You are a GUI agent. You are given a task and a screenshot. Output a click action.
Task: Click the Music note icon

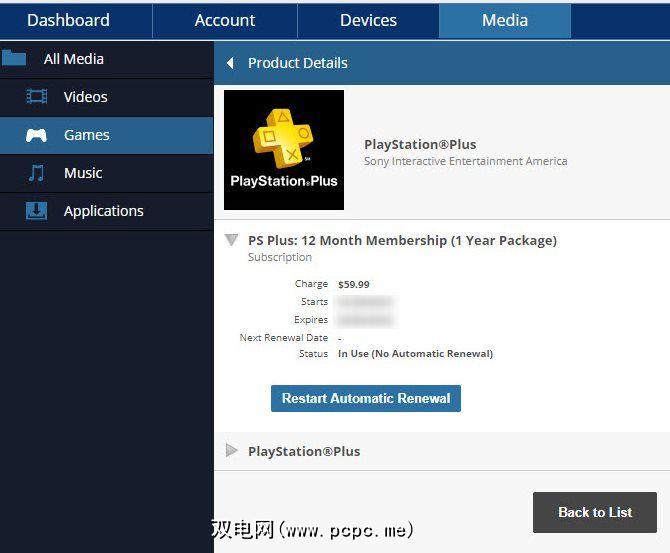[x=36, y=173]
